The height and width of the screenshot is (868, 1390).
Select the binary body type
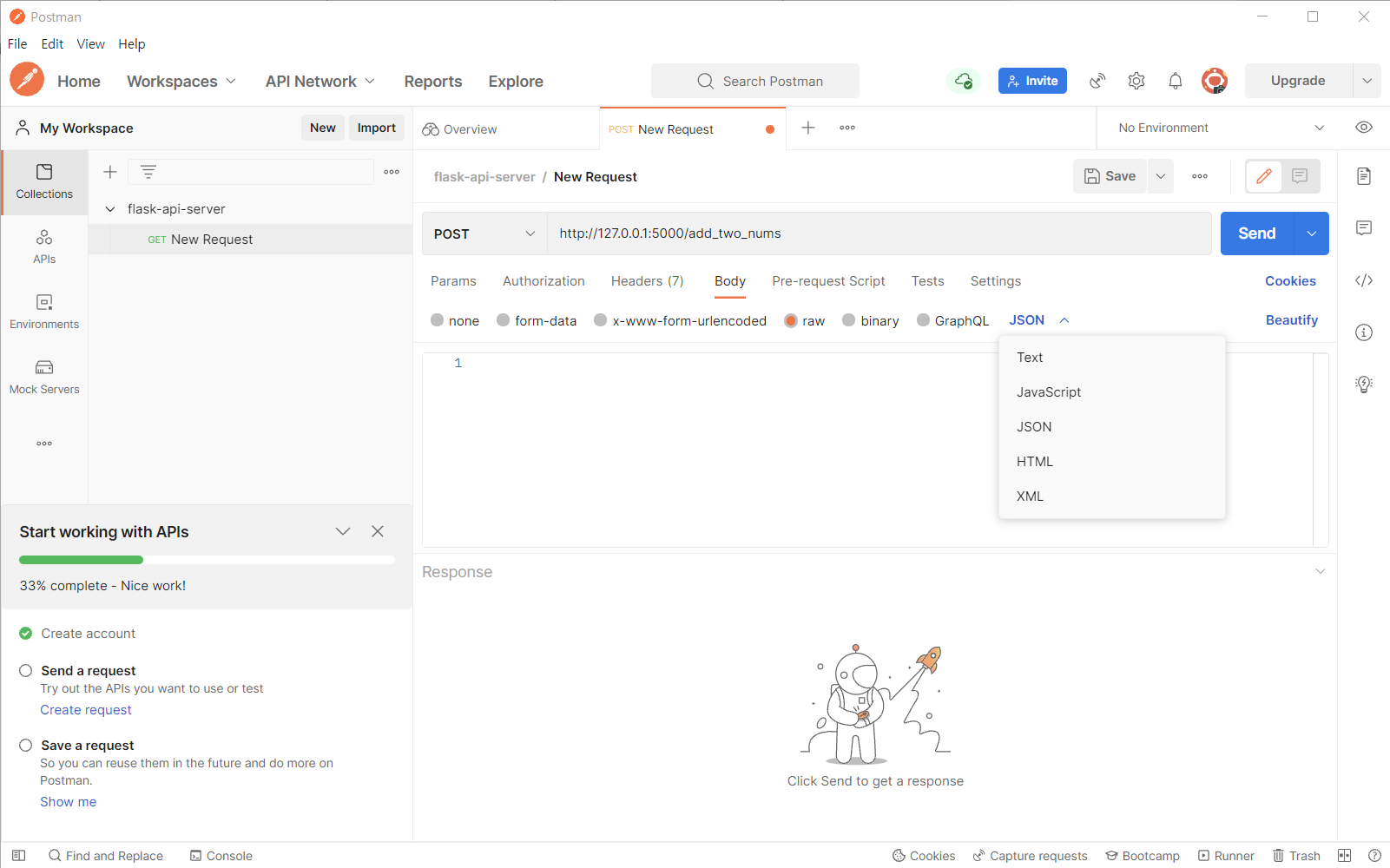[x=849, y=320]
